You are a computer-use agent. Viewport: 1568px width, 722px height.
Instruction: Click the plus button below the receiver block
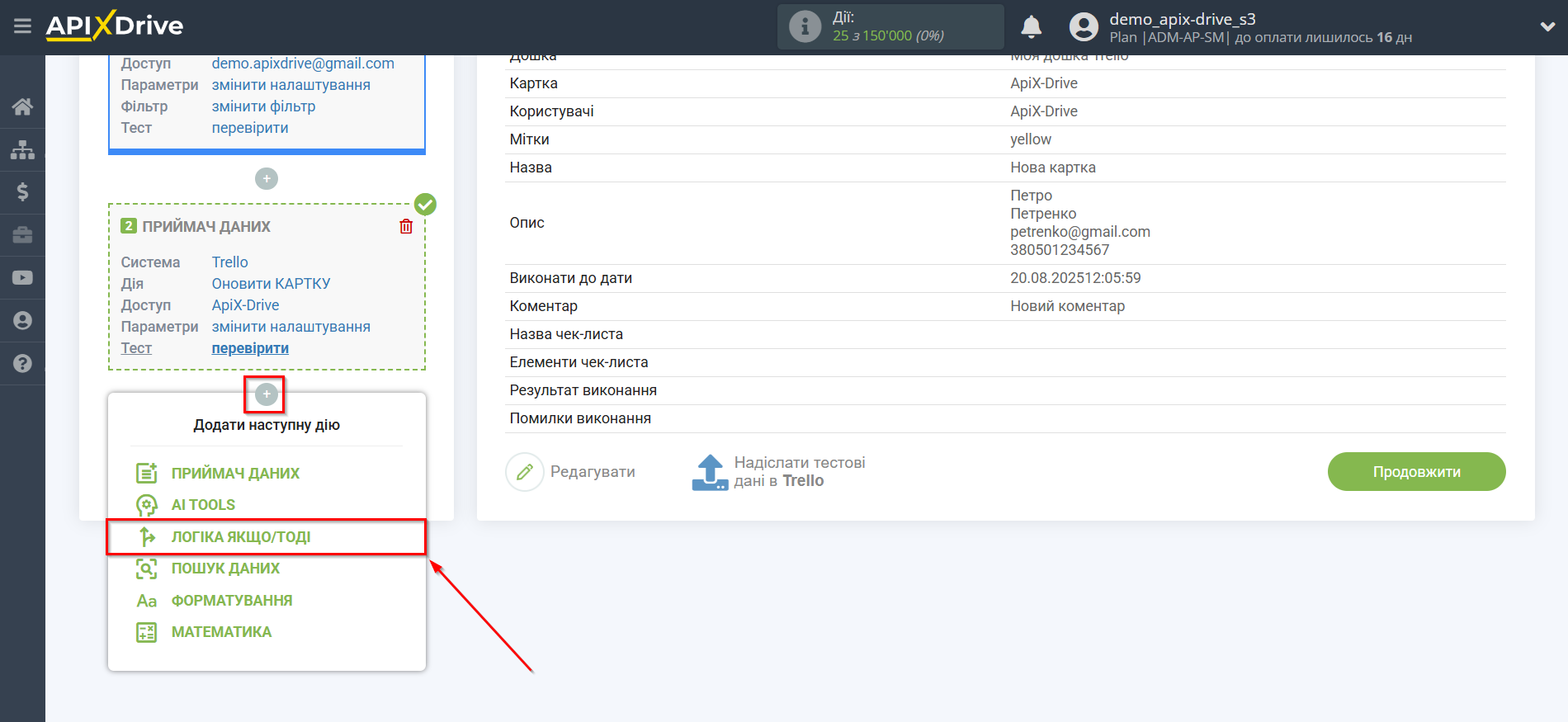point(267,394)
